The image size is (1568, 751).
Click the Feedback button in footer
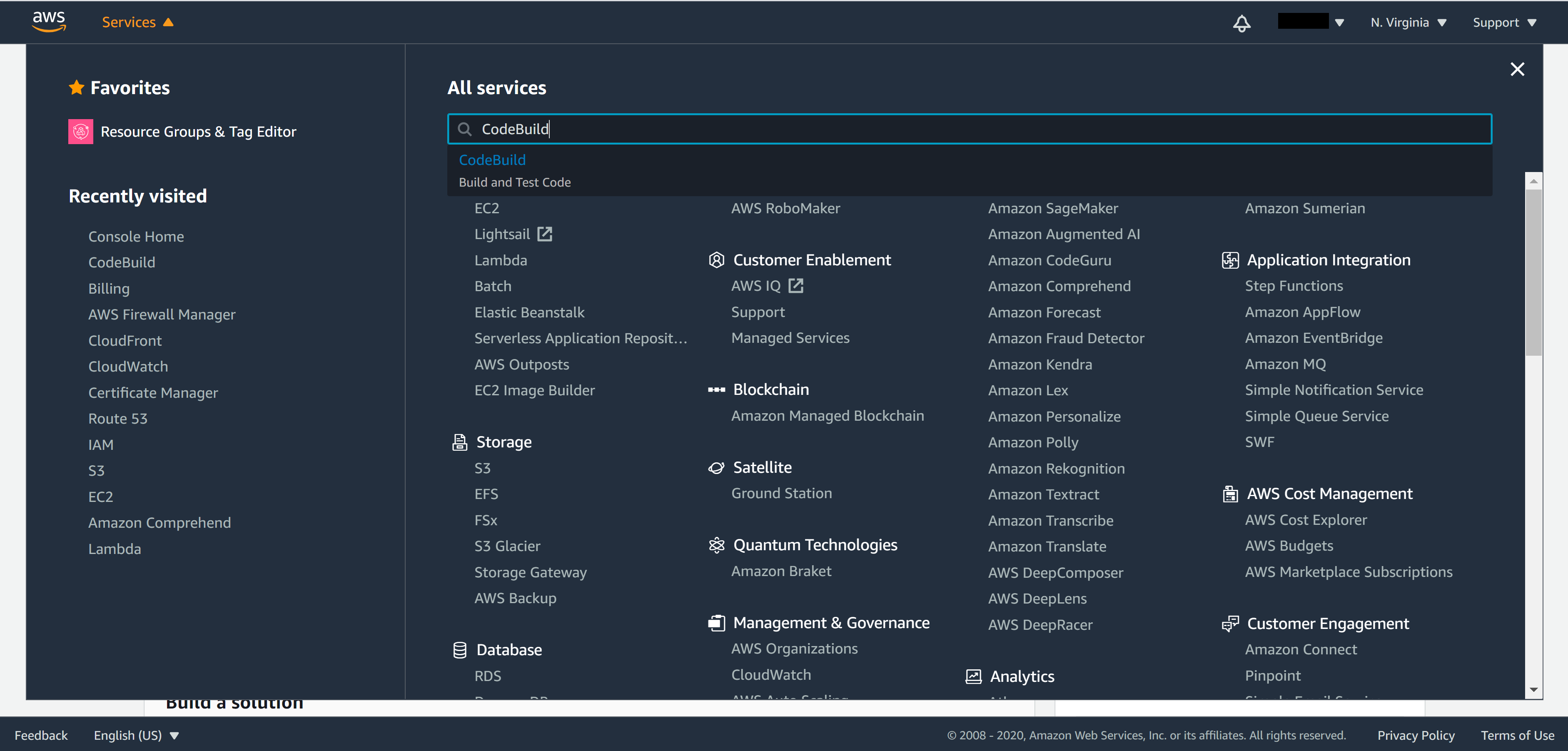point(41,735)
